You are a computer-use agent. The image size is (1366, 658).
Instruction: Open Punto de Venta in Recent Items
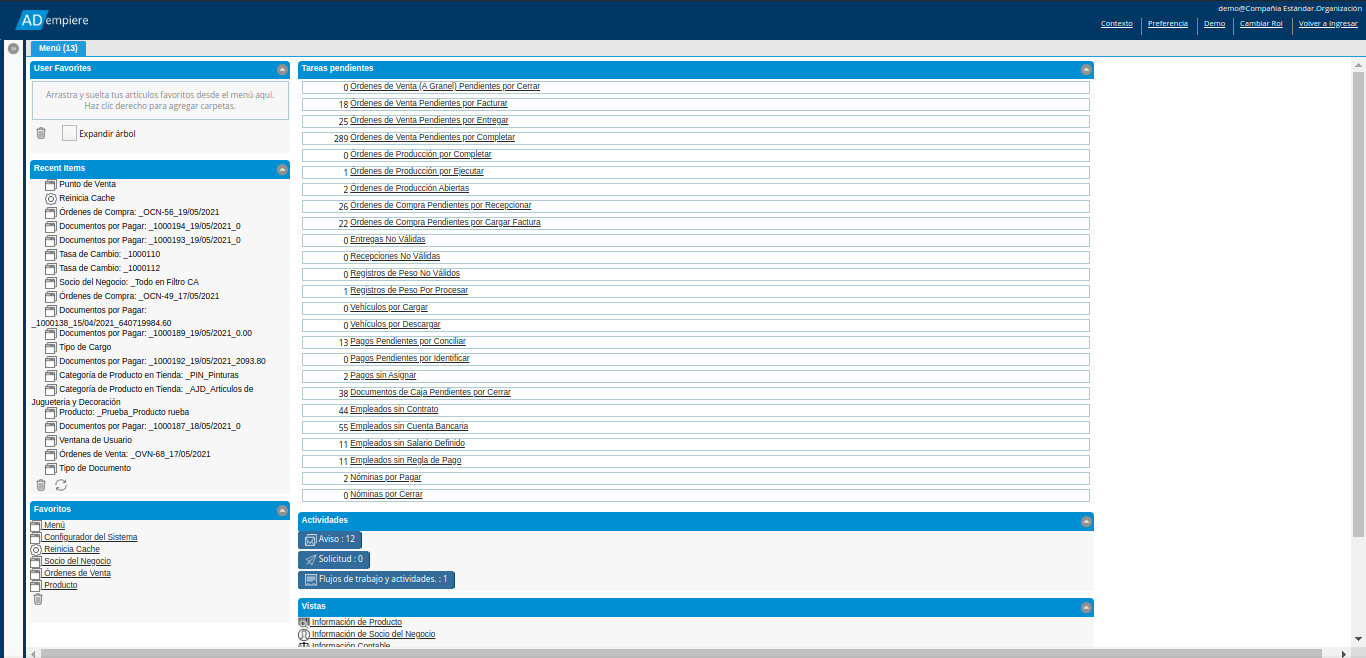(x=87, y=184)
